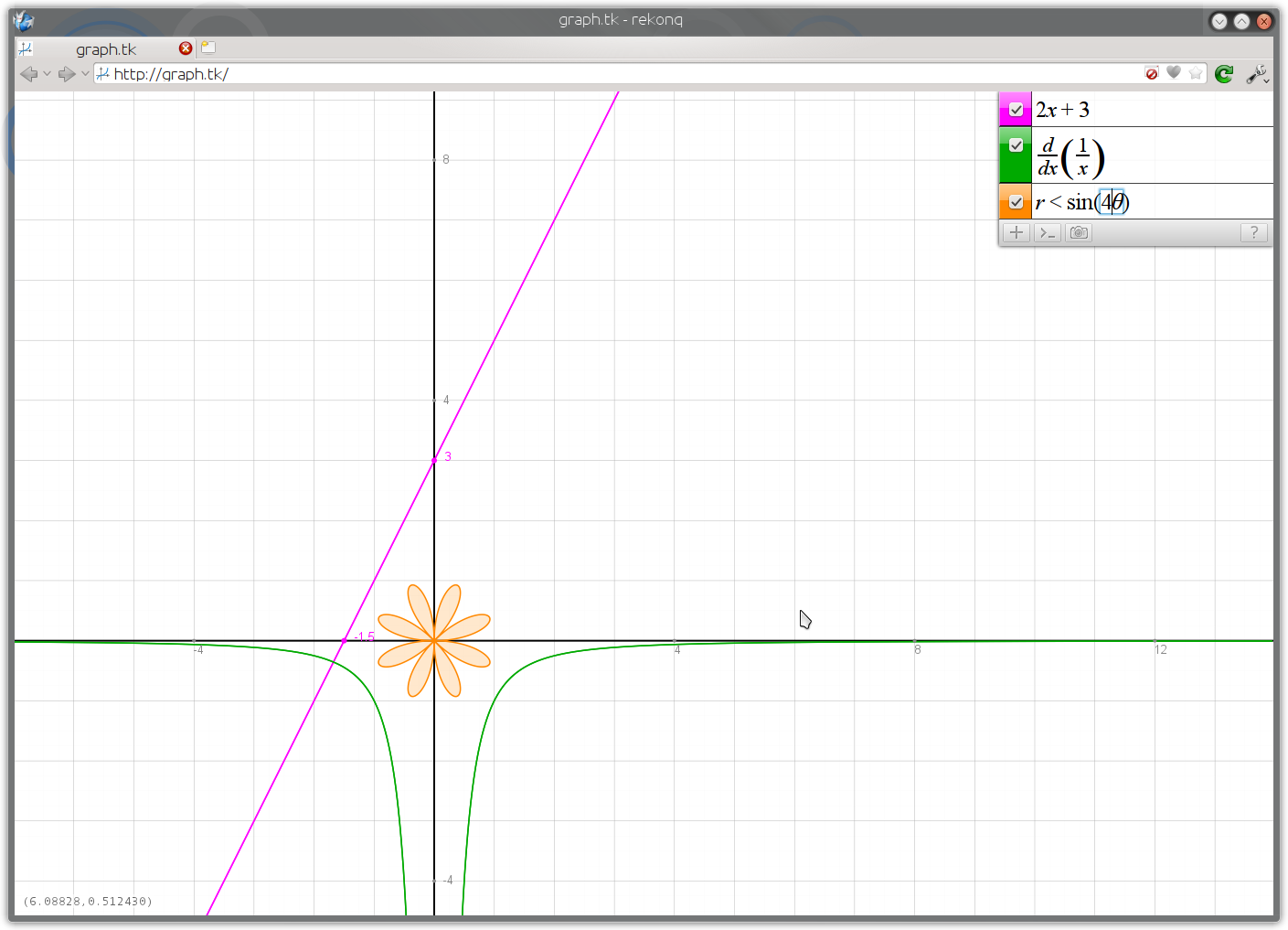Screen dimensions: 1288x930
Task: Click the magenta y-intercept label 3
Action: coord(448,456)
